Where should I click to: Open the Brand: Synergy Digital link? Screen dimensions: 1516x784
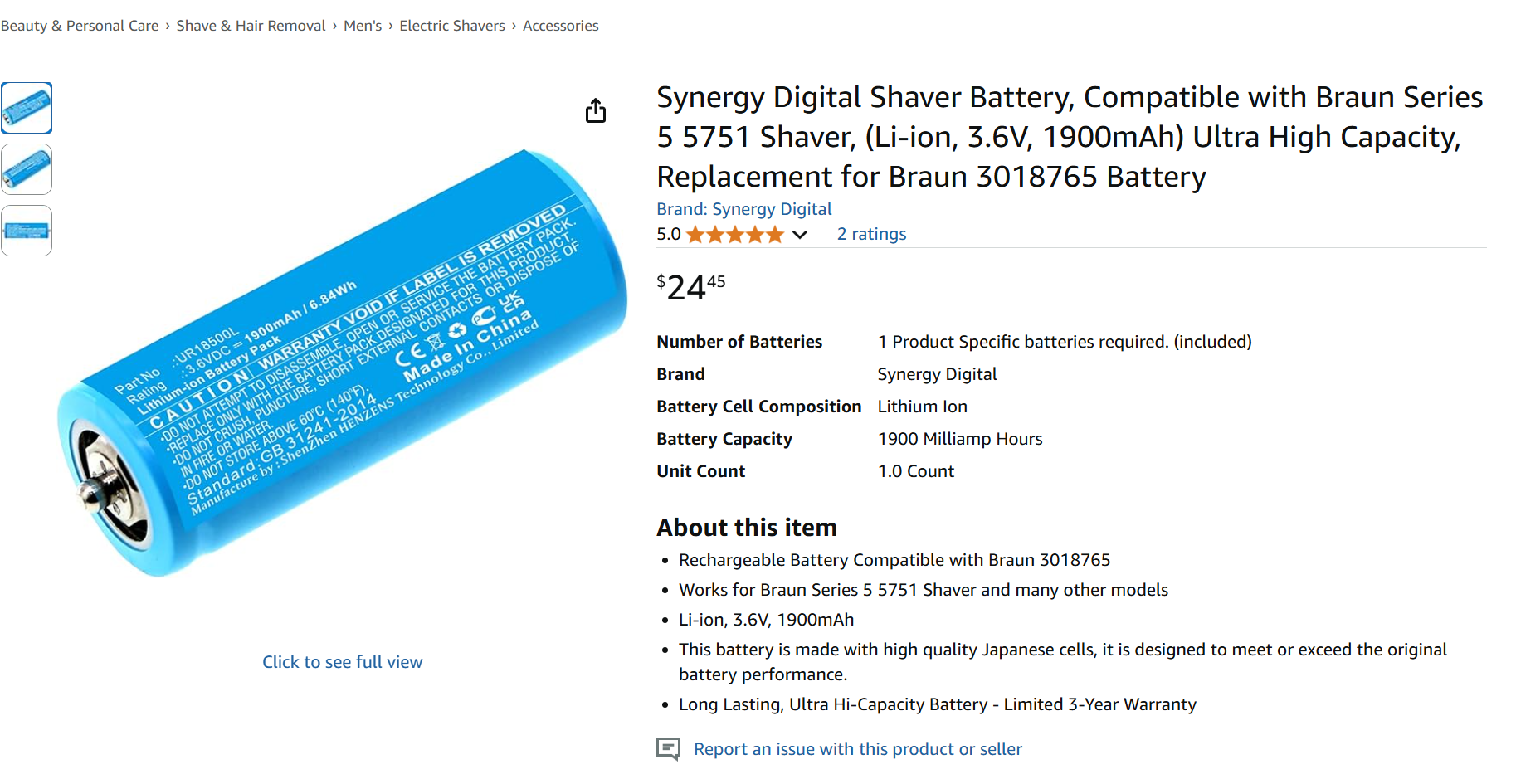pos(743,209)
